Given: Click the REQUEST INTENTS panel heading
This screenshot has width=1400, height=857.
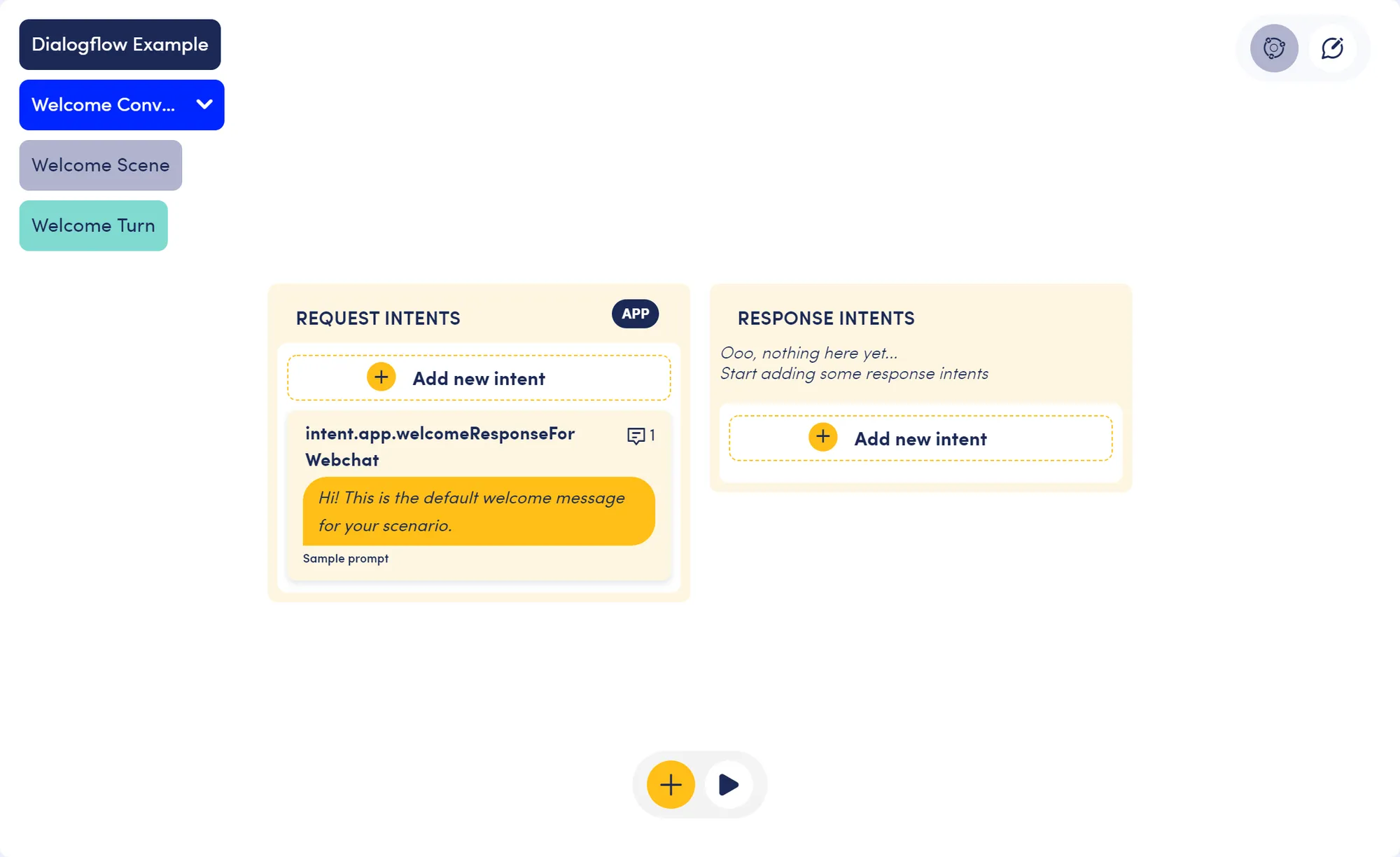Looking at the screenshot, I should tap(378, 319).
